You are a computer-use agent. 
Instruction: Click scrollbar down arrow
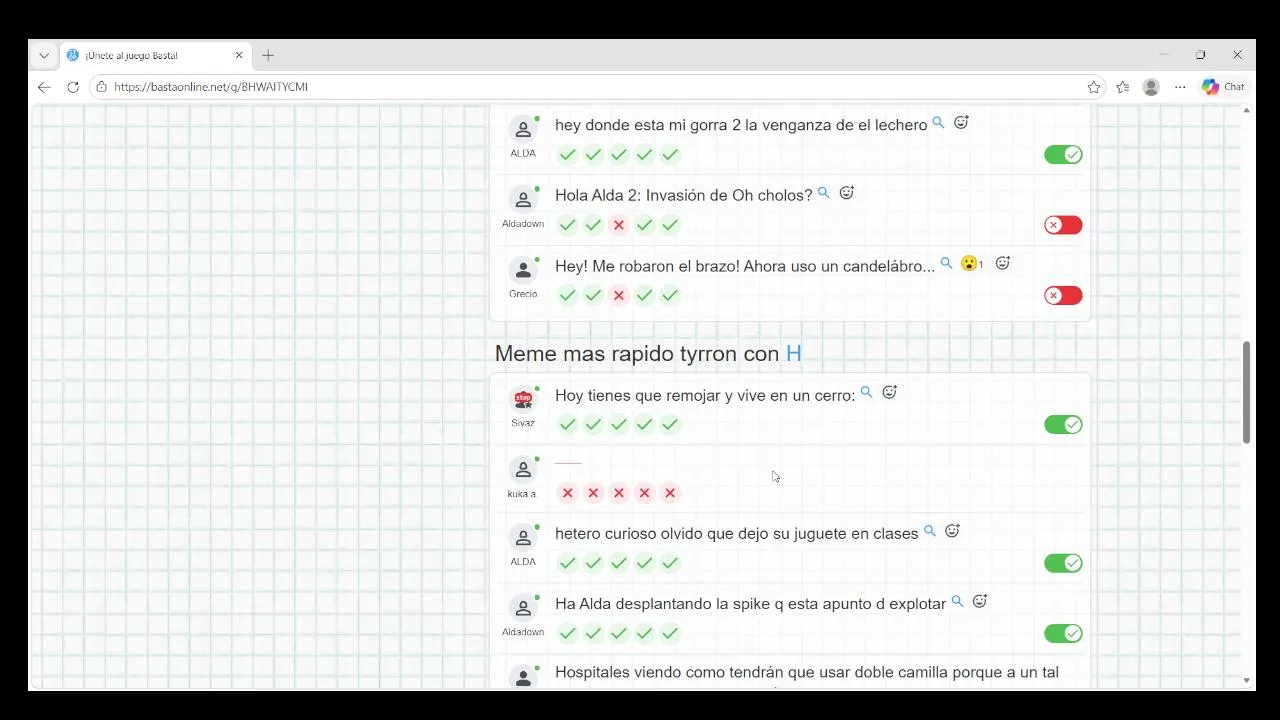point(1246,680)
